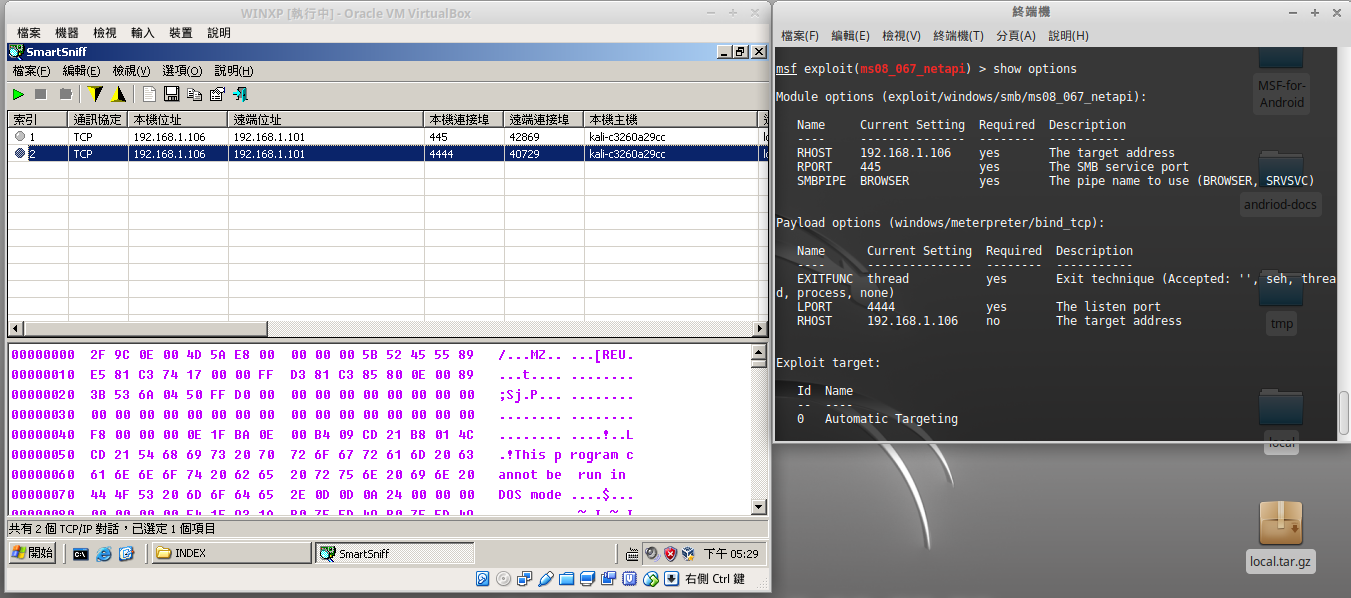The height and width of the screenshot is (598, 1351).
Task: Start capture with the green play icon
Action: (x=18, y=94)
